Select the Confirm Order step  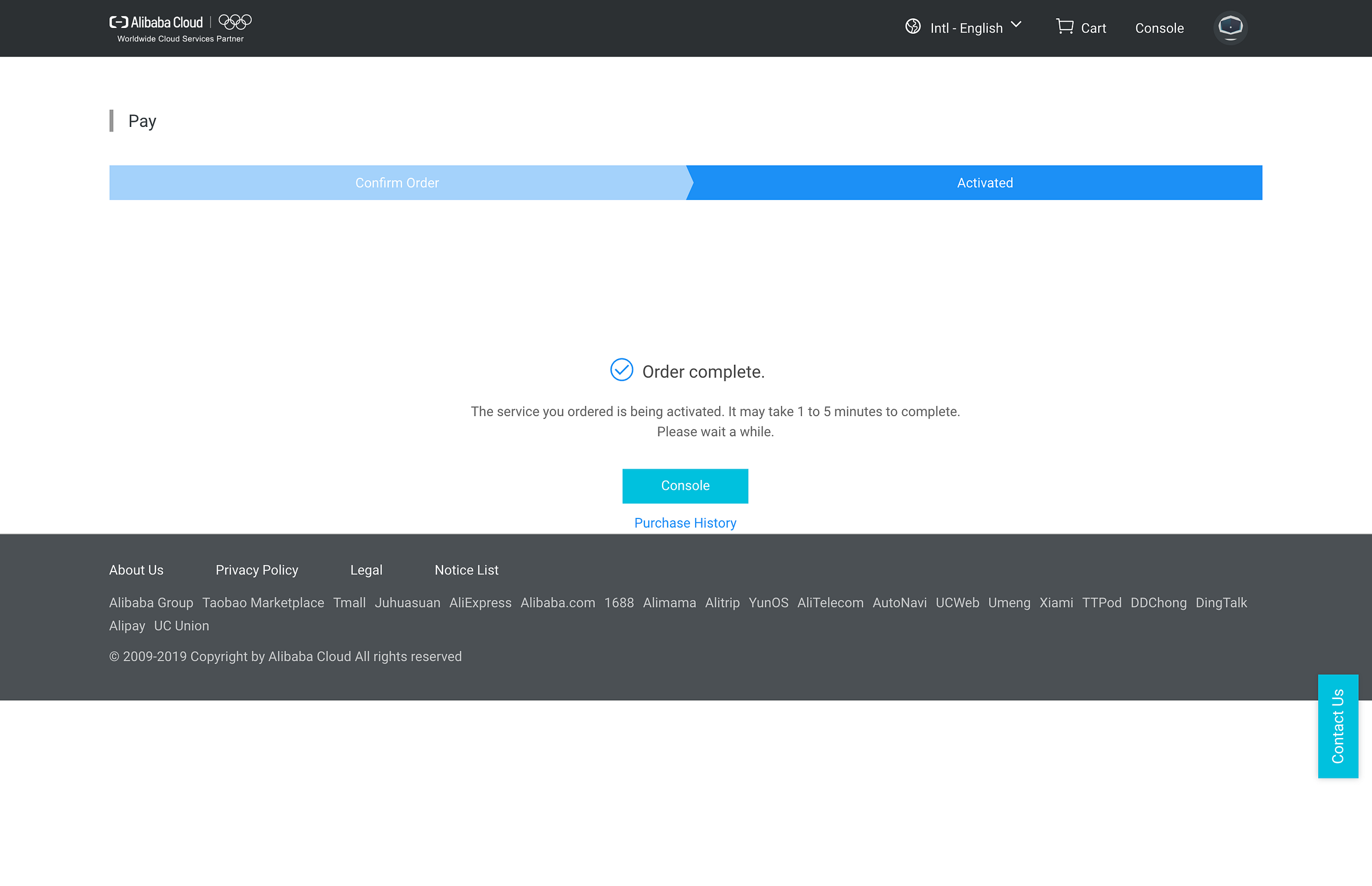(x=397, y=183)
